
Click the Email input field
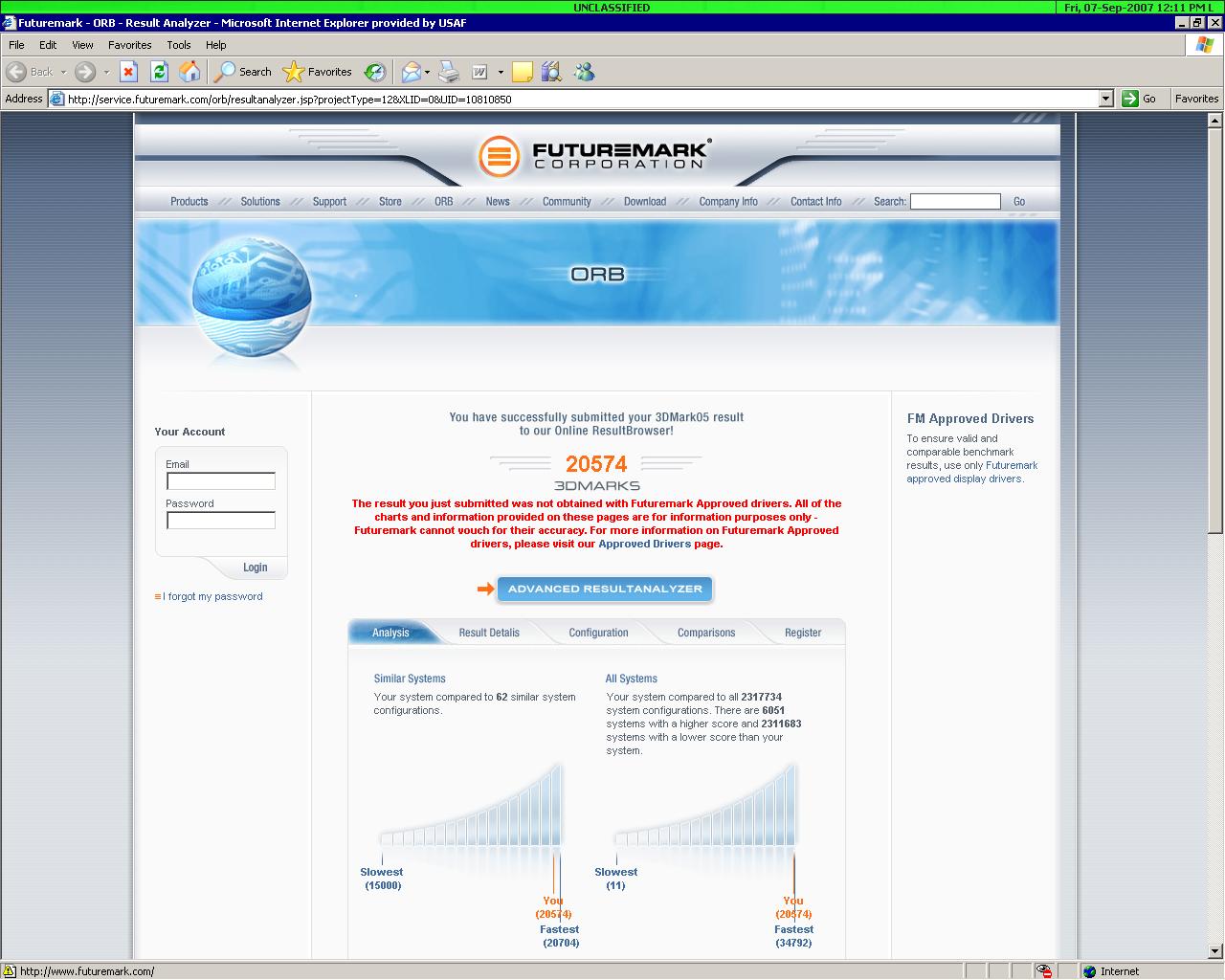221,481
